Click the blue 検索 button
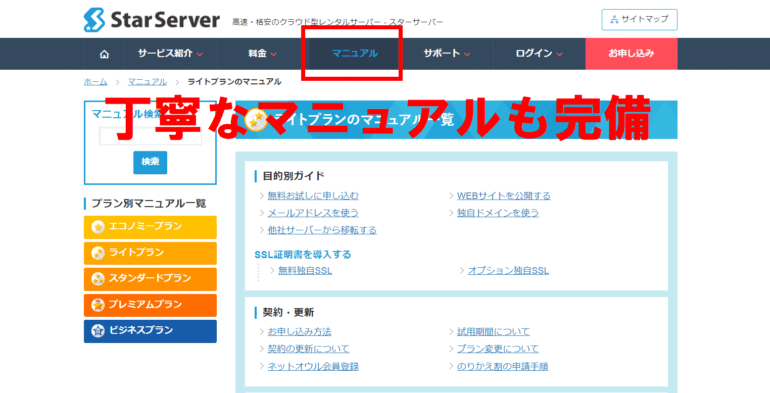This screenshot has width=770, height=393. (x=150, y=162)
